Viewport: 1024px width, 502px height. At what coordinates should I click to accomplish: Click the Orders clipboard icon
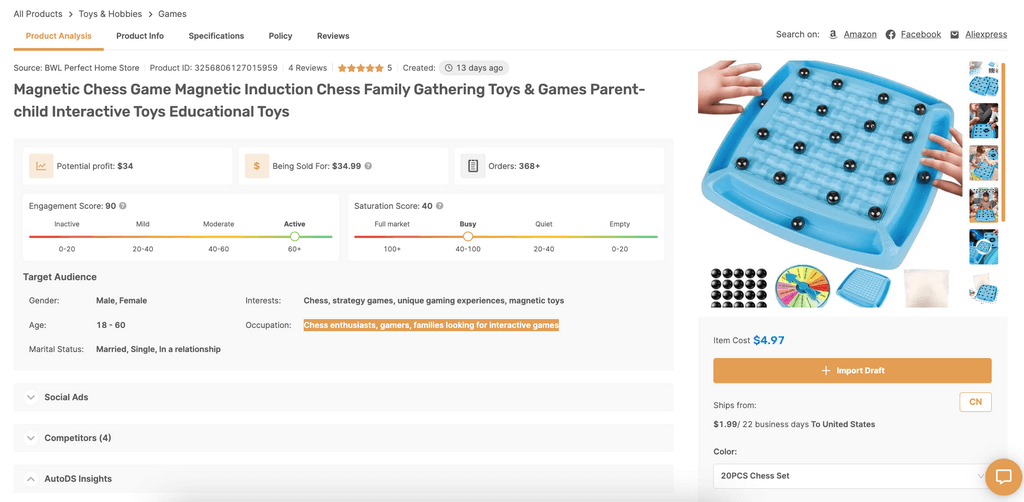coord(473,166)
